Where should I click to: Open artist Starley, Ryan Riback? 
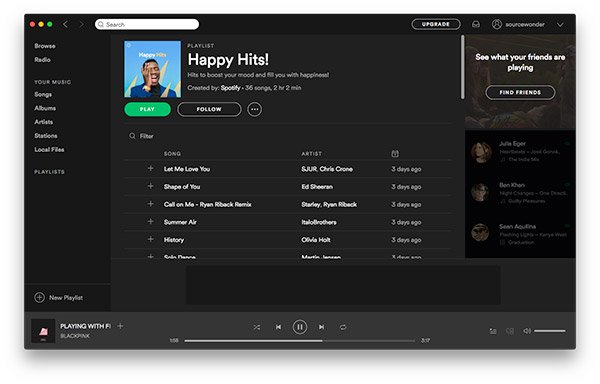coord(329,205)
